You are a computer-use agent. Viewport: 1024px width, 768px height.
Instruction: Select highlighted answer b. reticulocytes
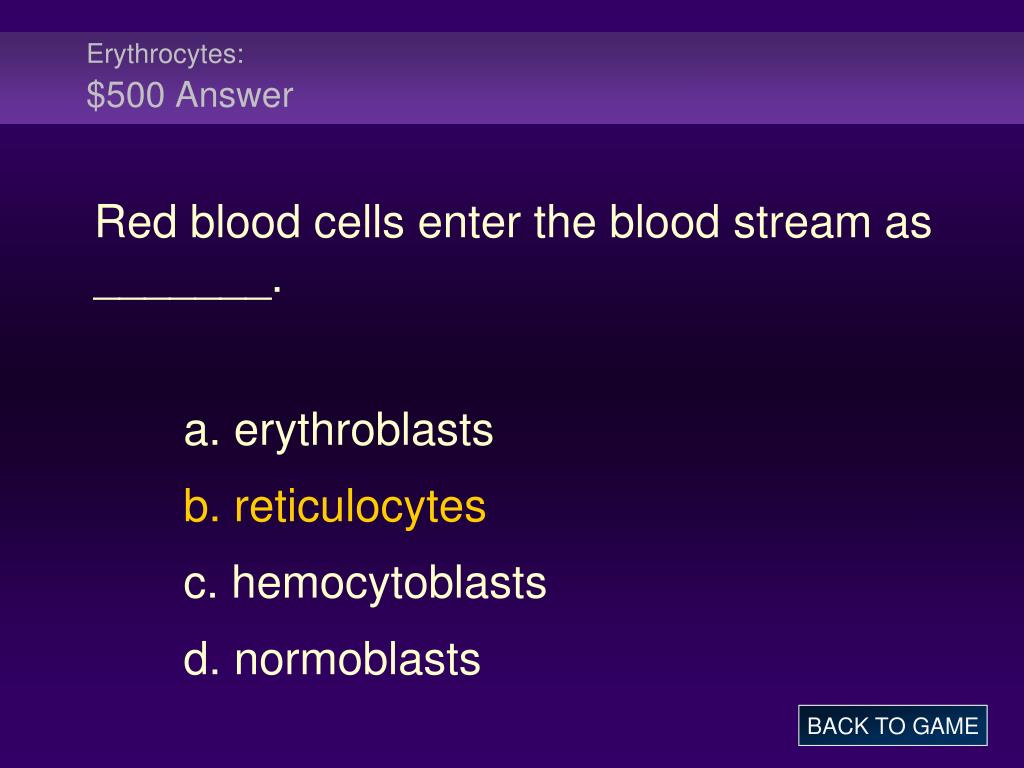[335, 507]
